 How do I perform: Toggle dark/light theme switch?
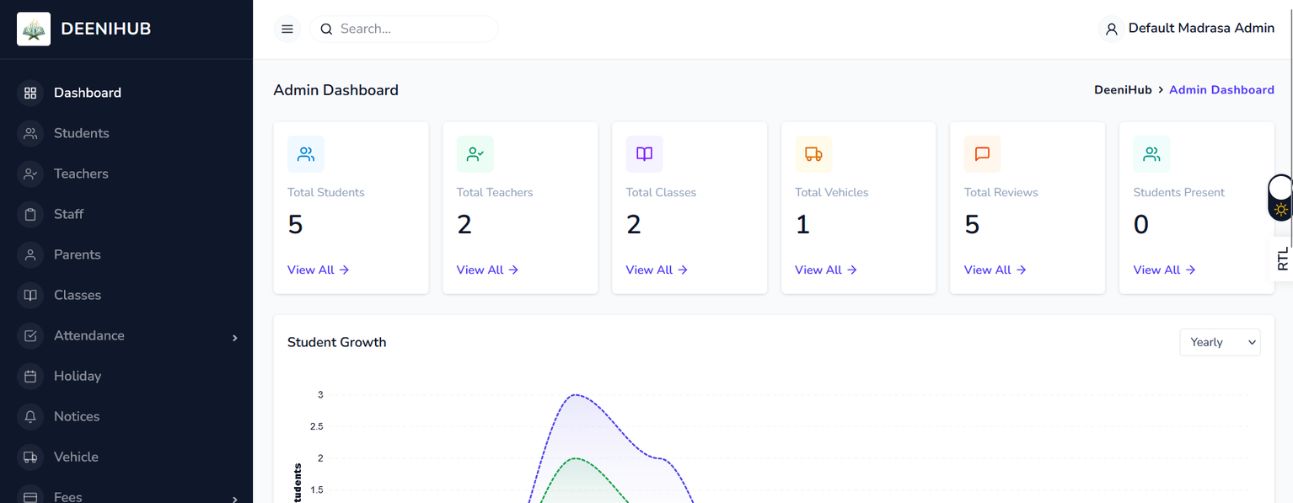pos(1280,198)
